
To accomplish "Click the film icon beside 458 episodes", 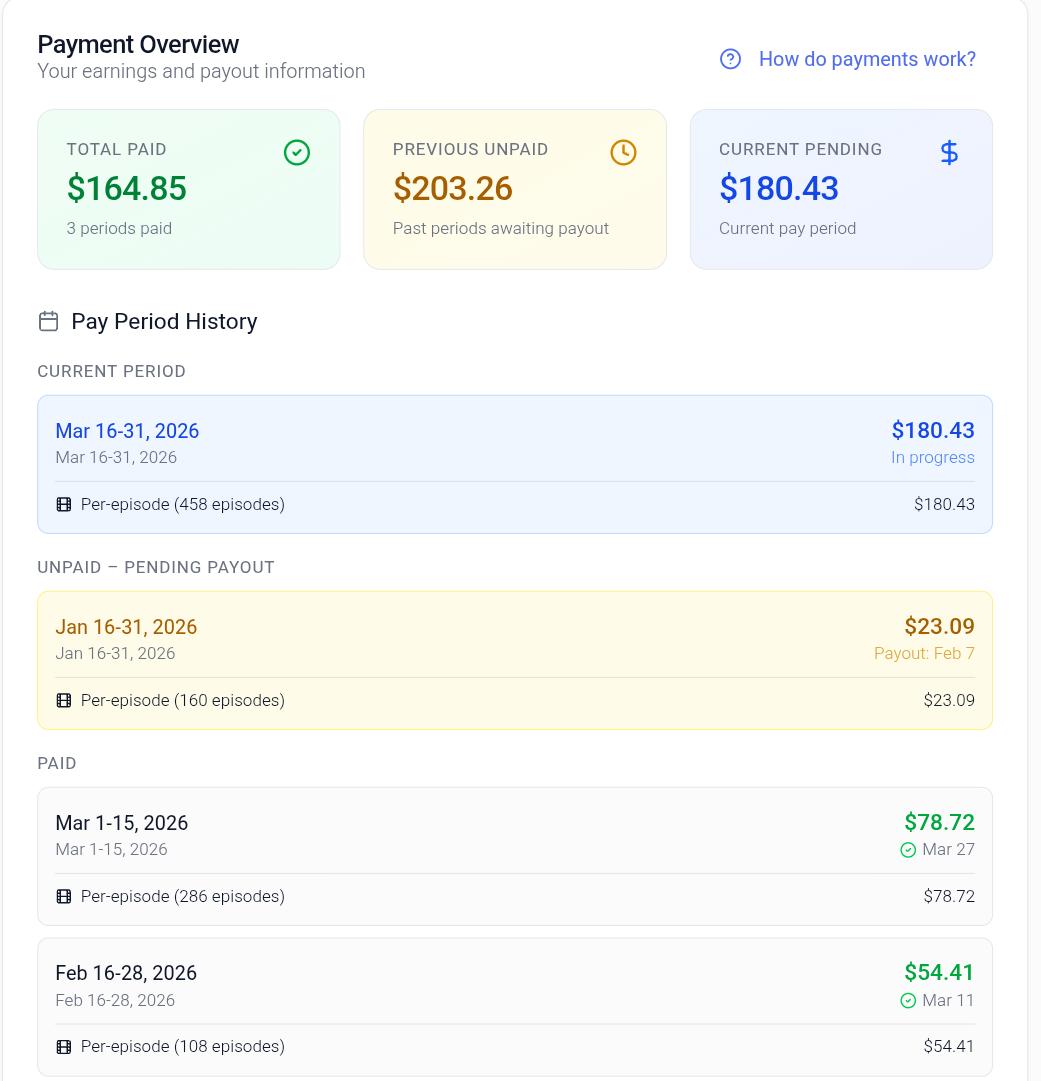I will coord(63,505).
